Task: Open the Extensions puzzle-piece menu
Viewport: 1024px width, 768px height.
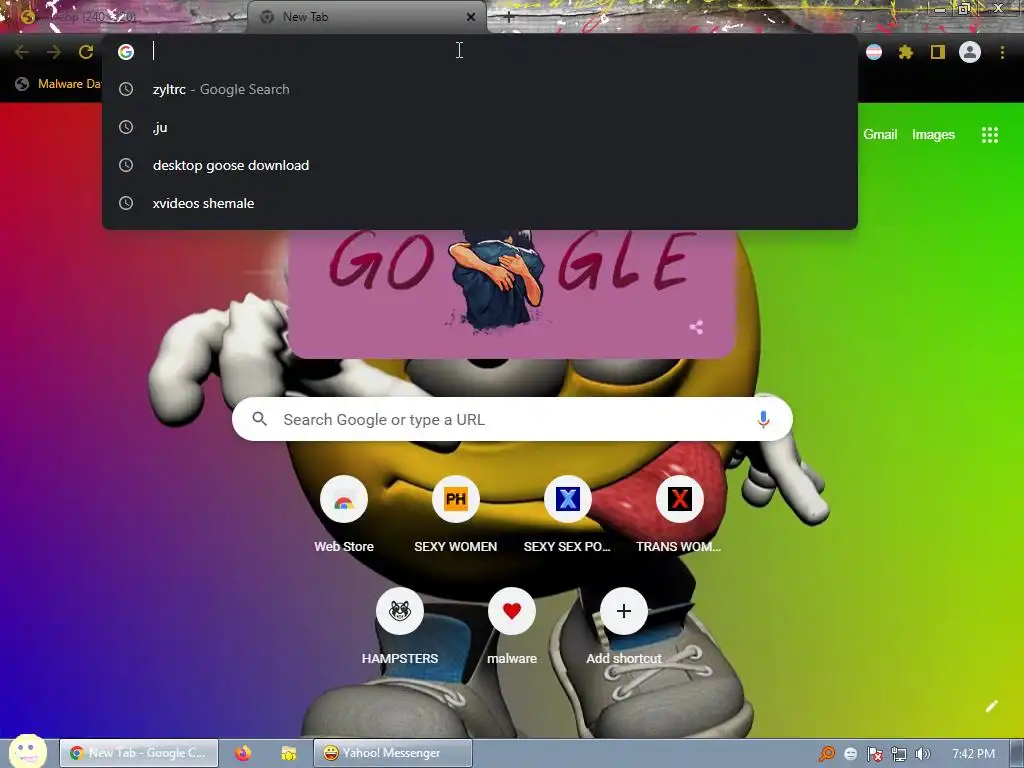Action: tap(906, 52)
